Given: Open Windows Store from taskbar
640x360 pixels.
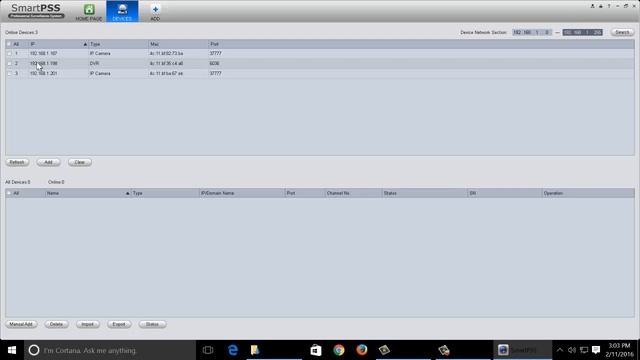Looking at the screenshot, I should pyautogui.click(x=316, y=350).
